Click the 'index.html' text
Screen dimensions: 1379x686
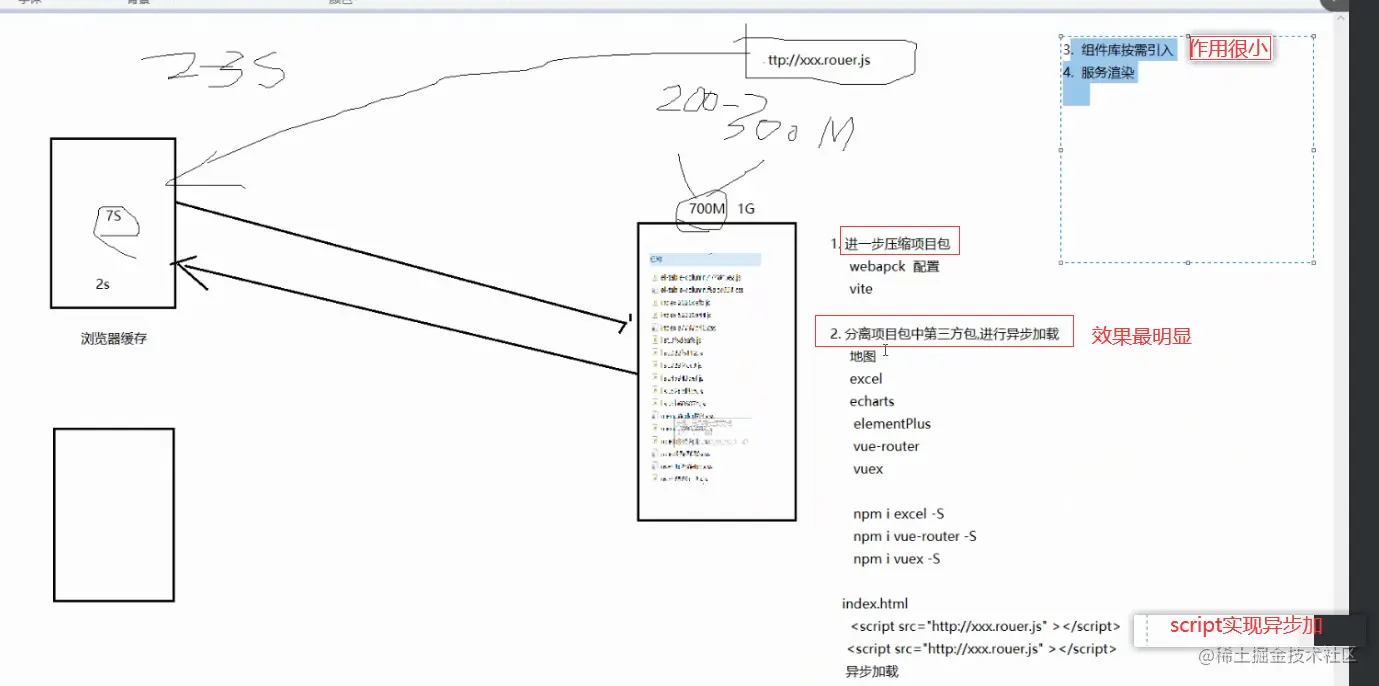(x=875, y=604)
